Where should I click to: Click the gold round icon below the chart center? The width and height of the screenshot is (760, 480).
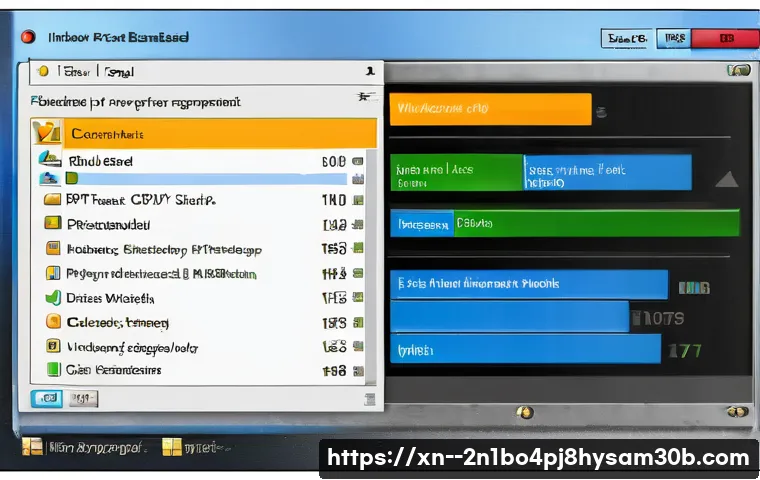coord(525,413)
